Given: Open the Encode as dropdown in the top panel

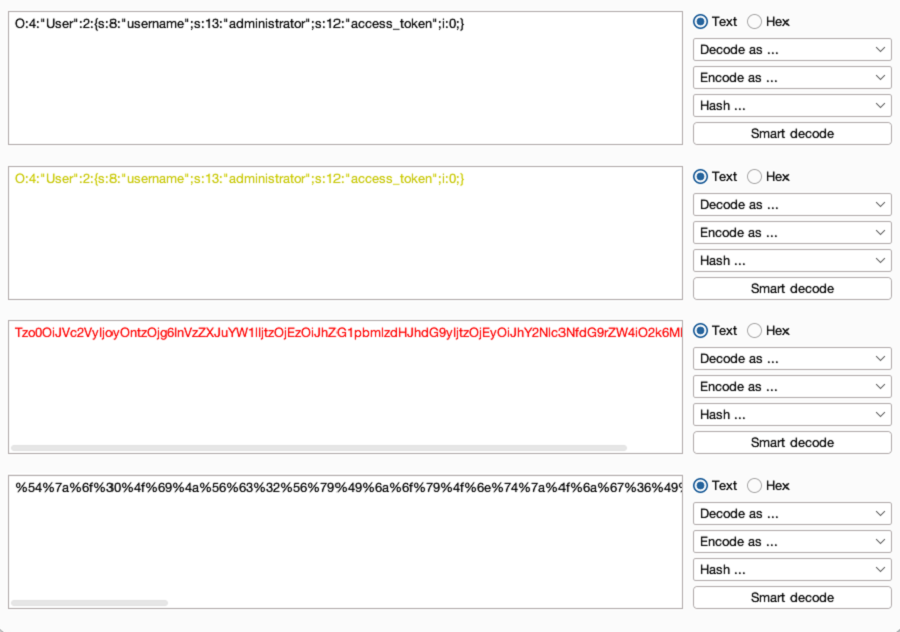Looking at the screenshot, I should pos(791,77).
